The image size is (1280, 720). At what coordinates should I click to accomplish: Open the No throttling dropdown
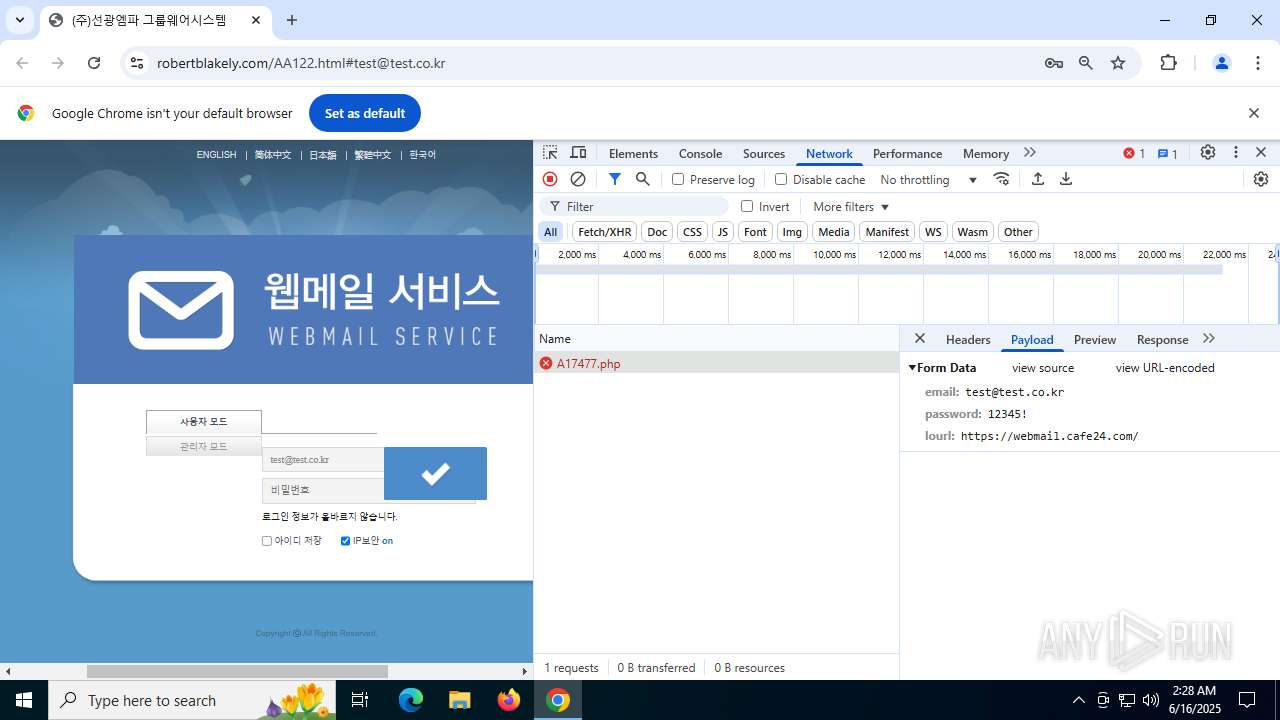928,179
